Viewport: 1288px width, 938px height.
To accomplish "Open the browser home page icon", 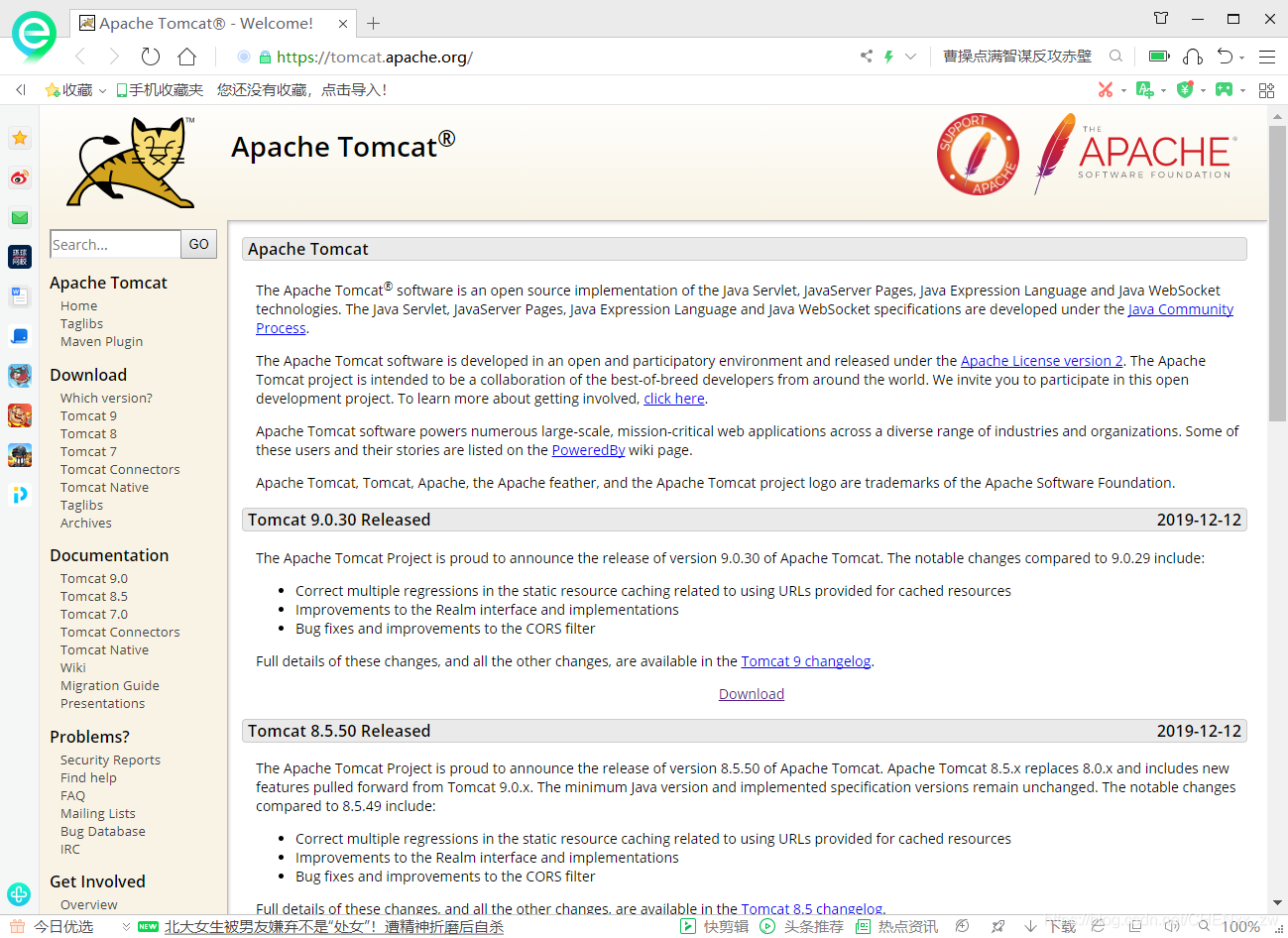I will (186, 57).
